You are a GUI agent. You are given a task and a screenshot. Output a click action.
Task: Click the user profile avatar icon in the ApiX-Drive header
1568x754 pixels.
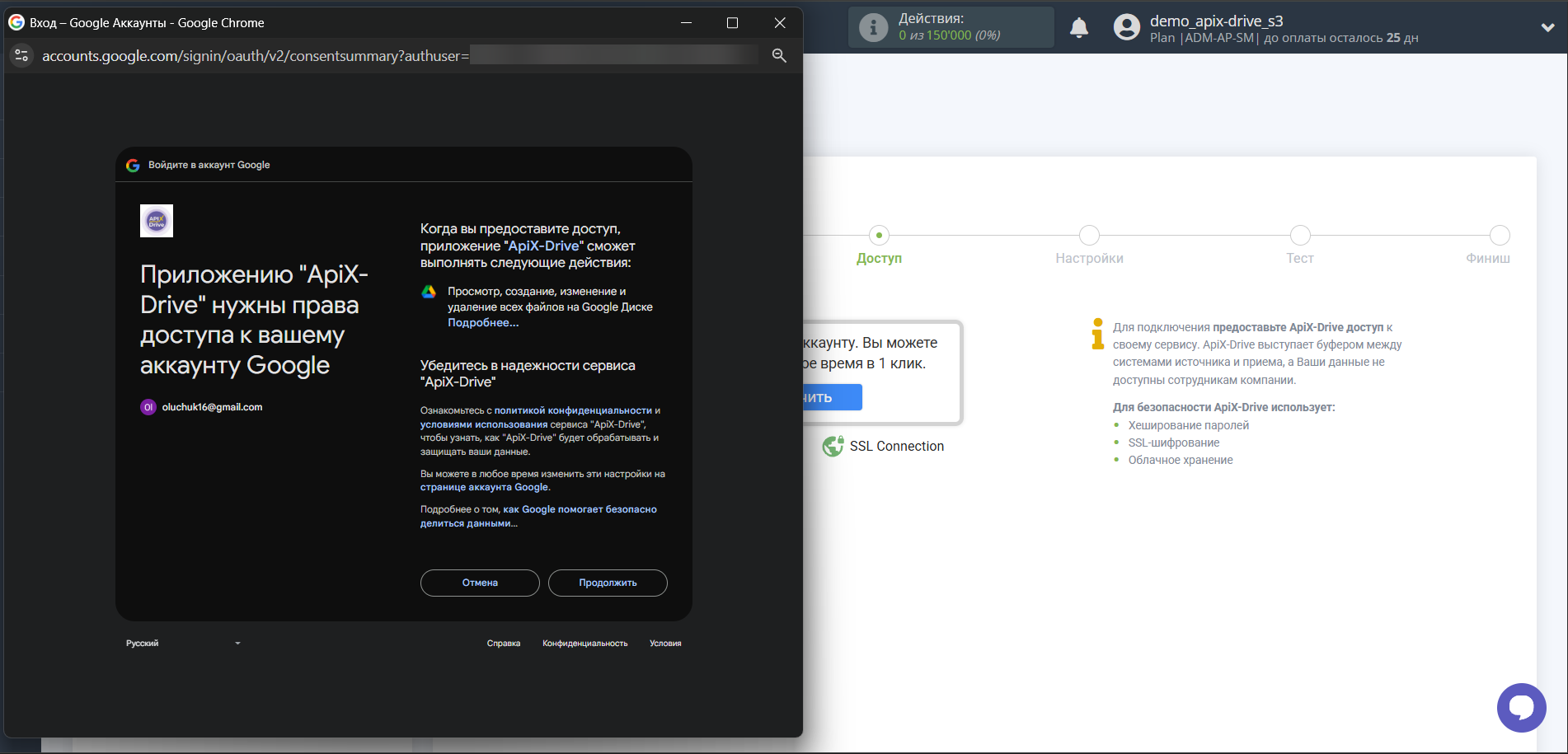(x=1127, y=27)
